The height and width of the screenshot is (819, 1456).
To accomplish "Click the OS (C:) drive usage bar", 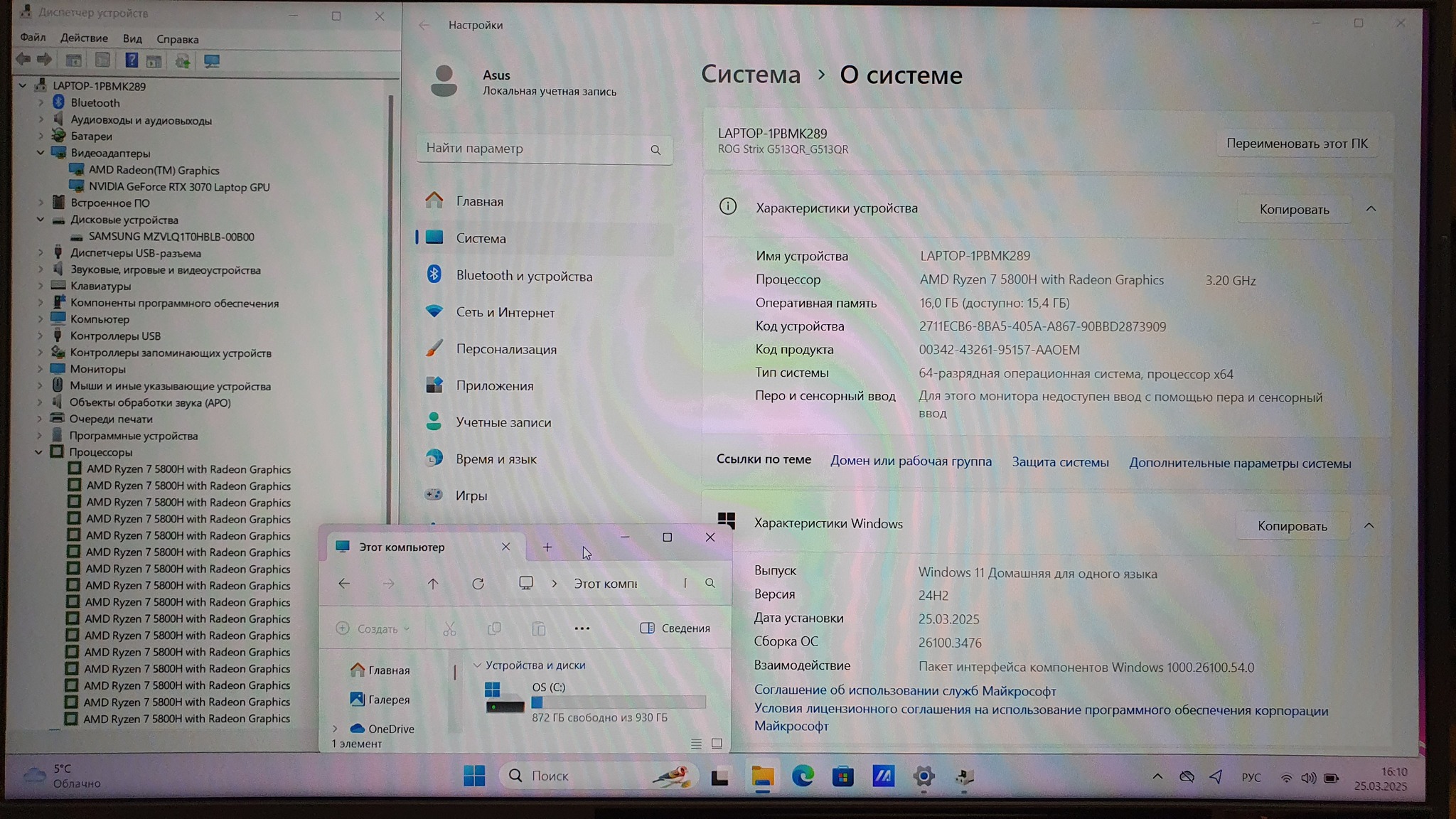I will coord(618,702).
